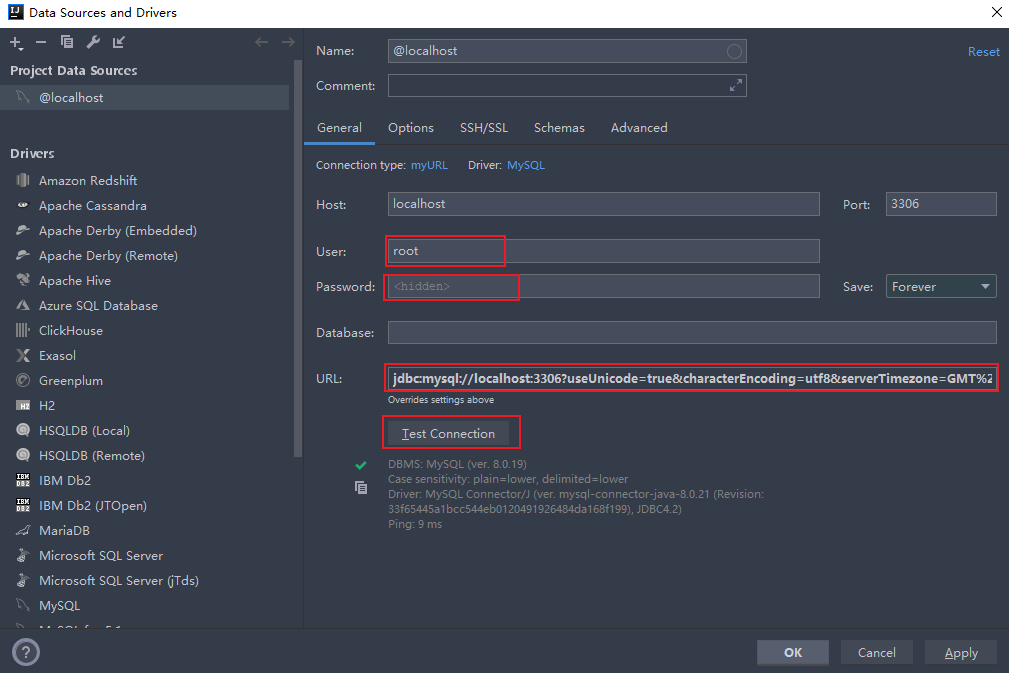Click the Reset link
Image resolution: width=1009 pixels, height=673 pixels.
click(984, 51)
